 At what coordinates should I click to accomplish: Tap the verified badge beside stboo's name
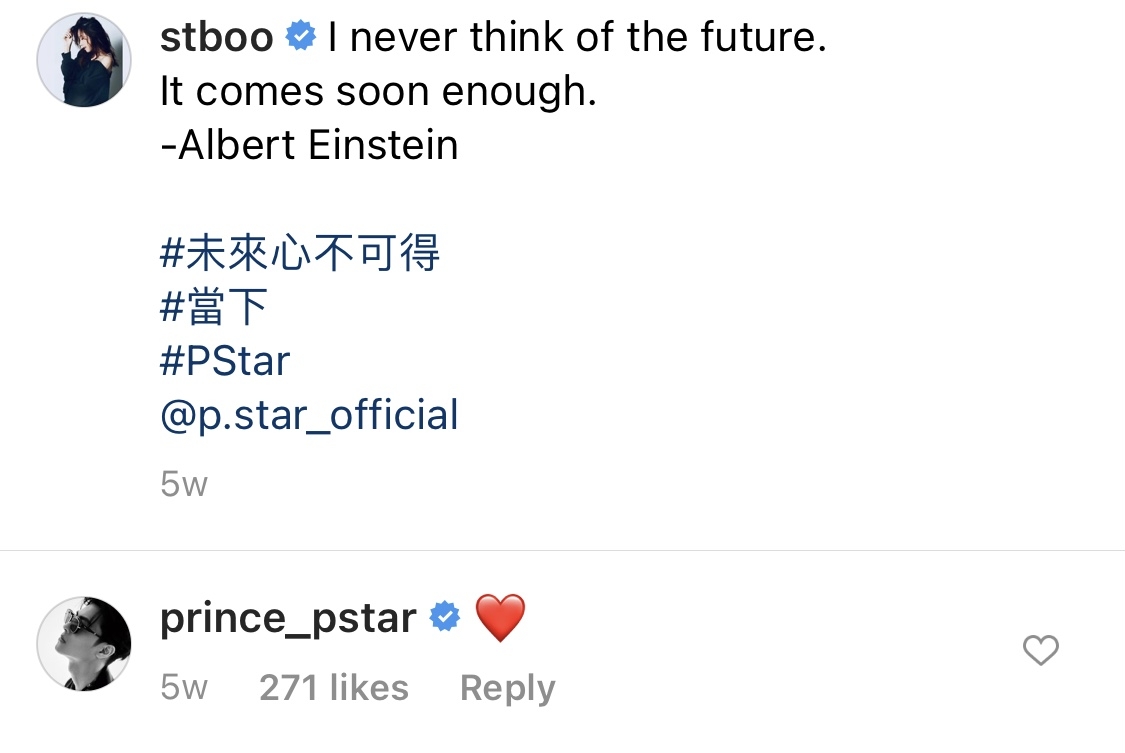[x=299, y=36]
